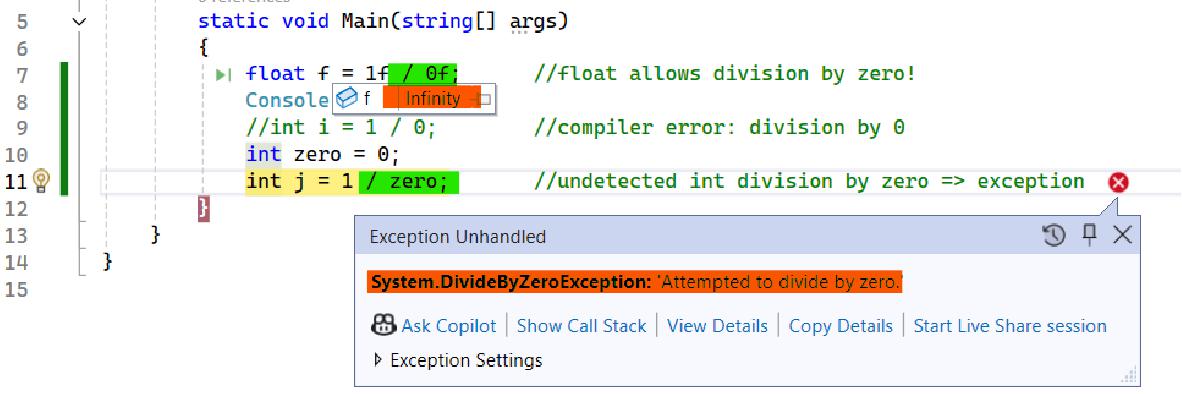The height and width of the screenshot is (394, 1182).
Task: Start Live Share session
Action: click(x=1010, y=326)
